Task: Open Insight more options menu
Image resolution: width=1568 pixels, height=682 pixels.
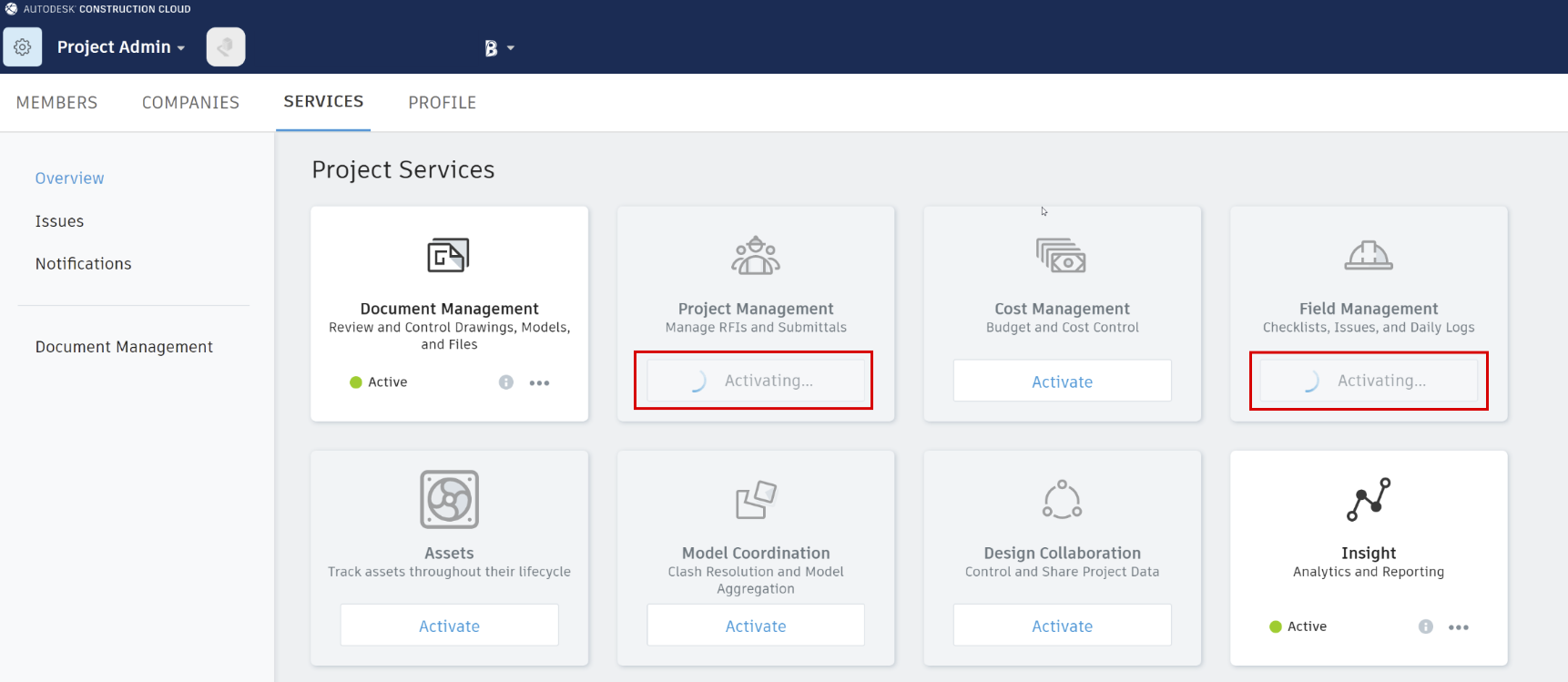Action: [1459, 626]
